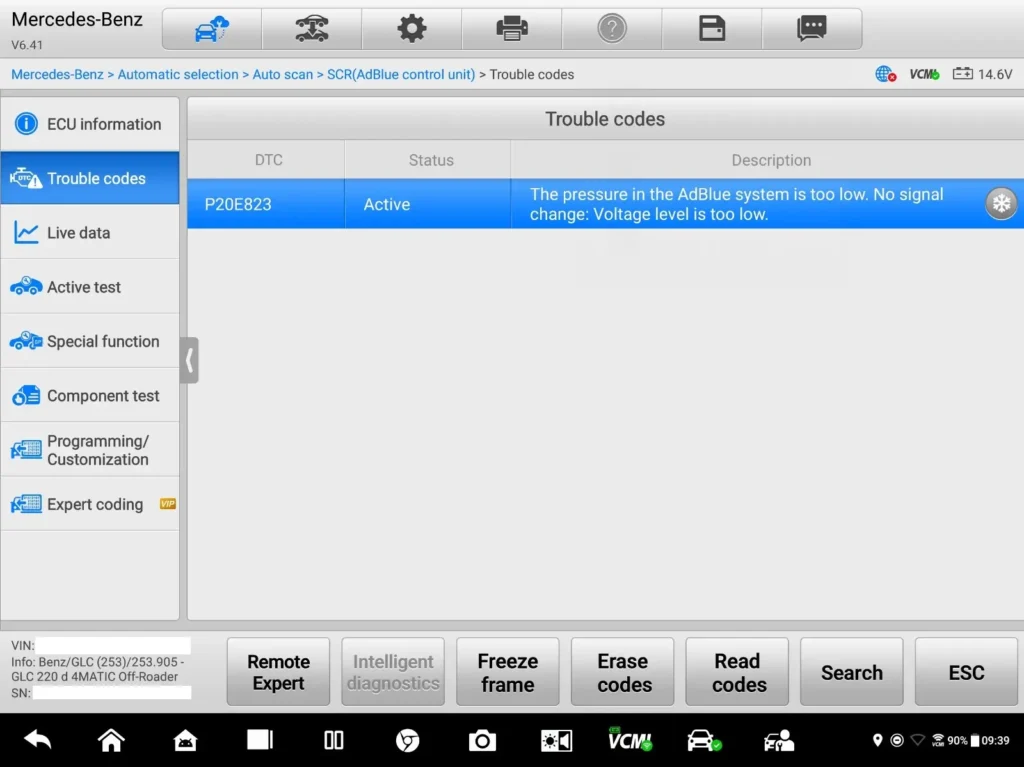Viewport: 1024px width, 767px height.
Task: Print report using the printer icon
Action: 511,29
